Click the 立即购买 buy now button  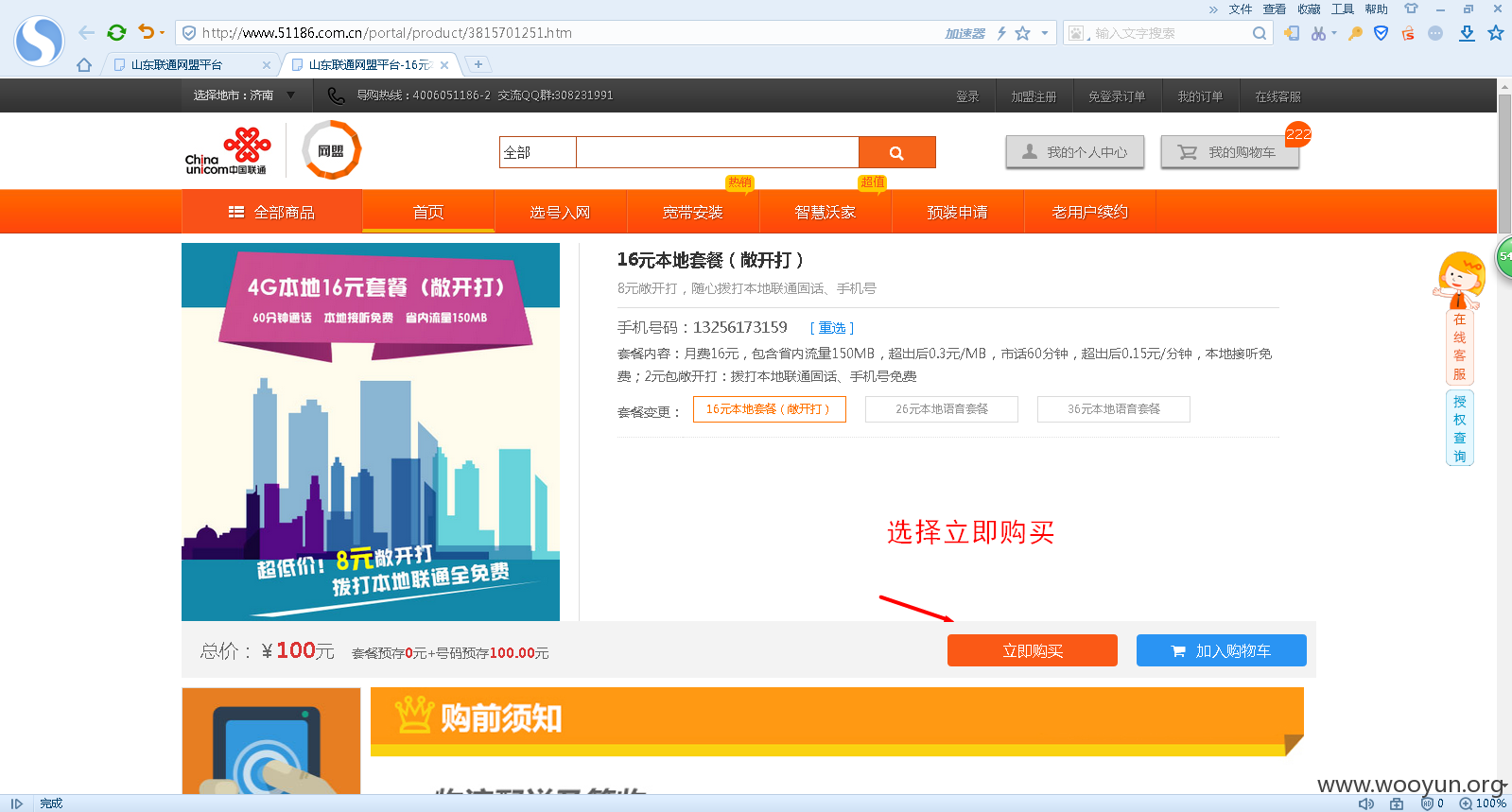1033,650
